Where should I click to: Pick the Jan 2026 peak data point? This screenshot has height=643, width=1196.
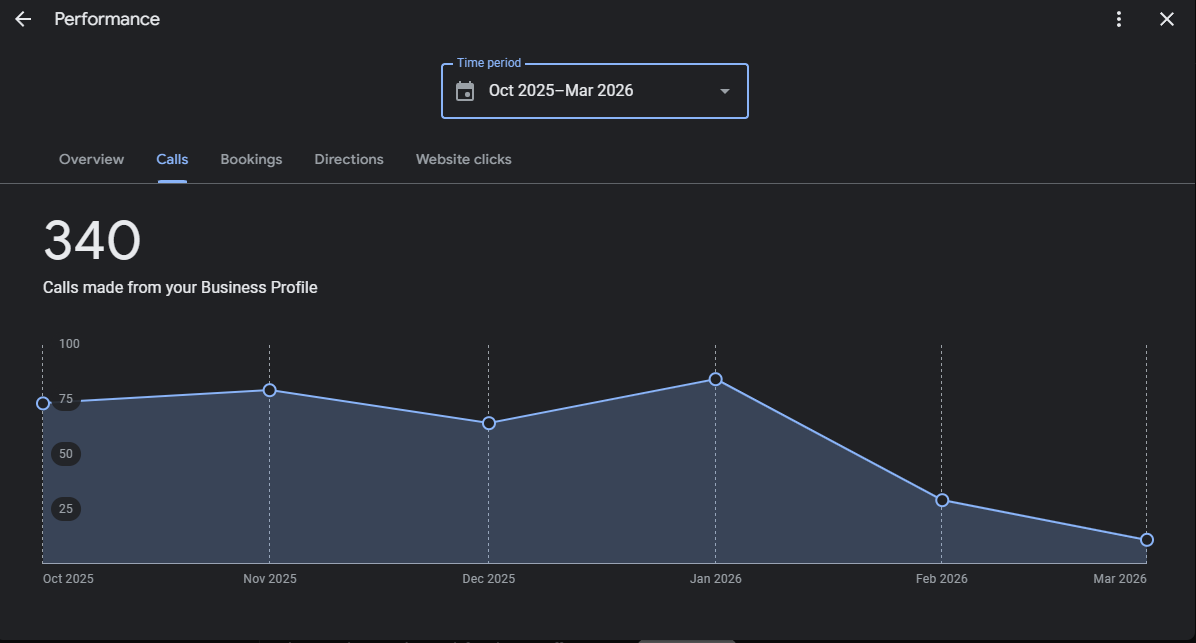715,379
